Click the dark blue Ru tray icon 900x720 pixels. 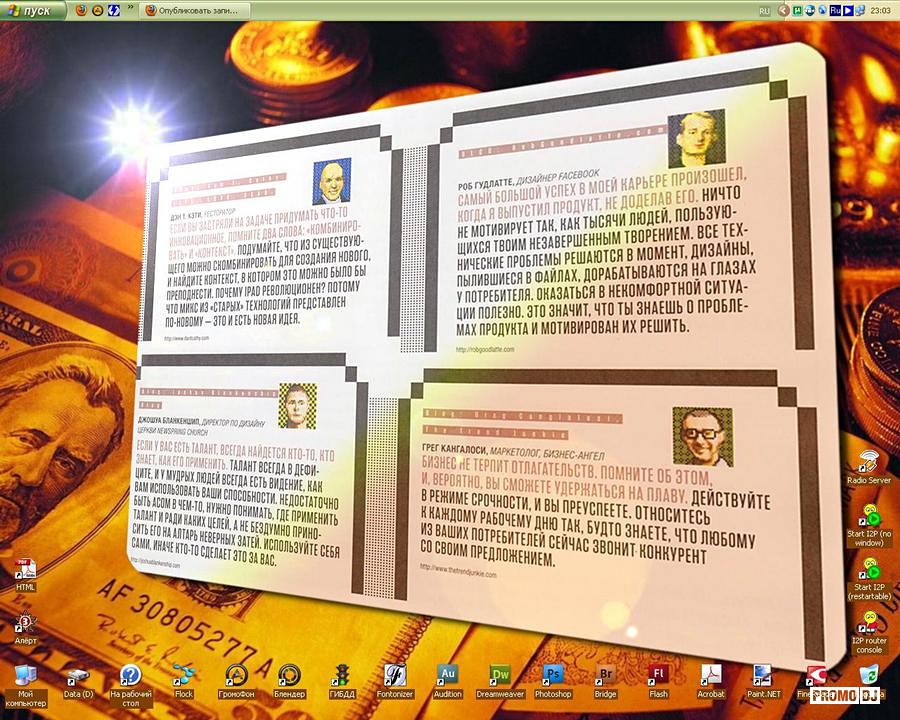click(x=835, y=10)
